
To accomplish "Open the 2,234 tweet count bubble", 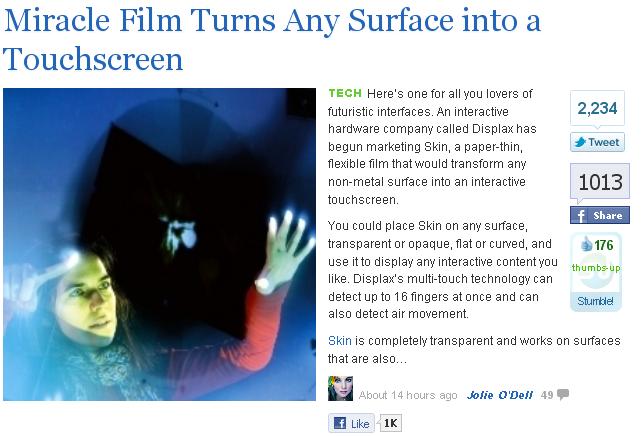I will tap(597, 108).
